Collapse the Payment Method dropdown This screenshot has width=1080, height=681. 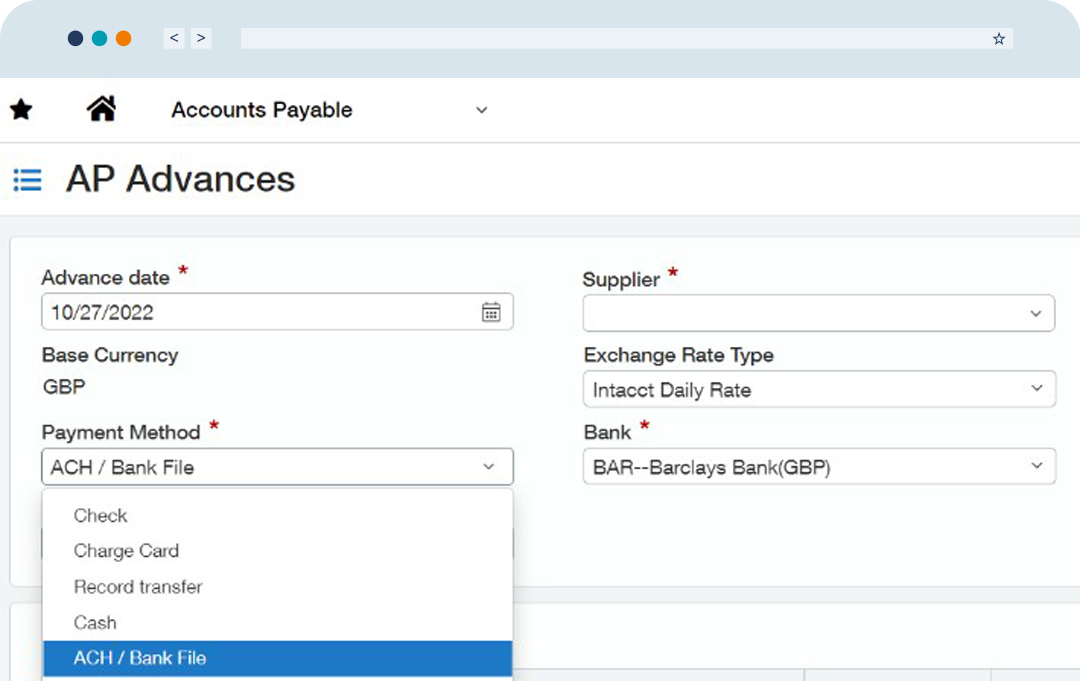point(488,467)
